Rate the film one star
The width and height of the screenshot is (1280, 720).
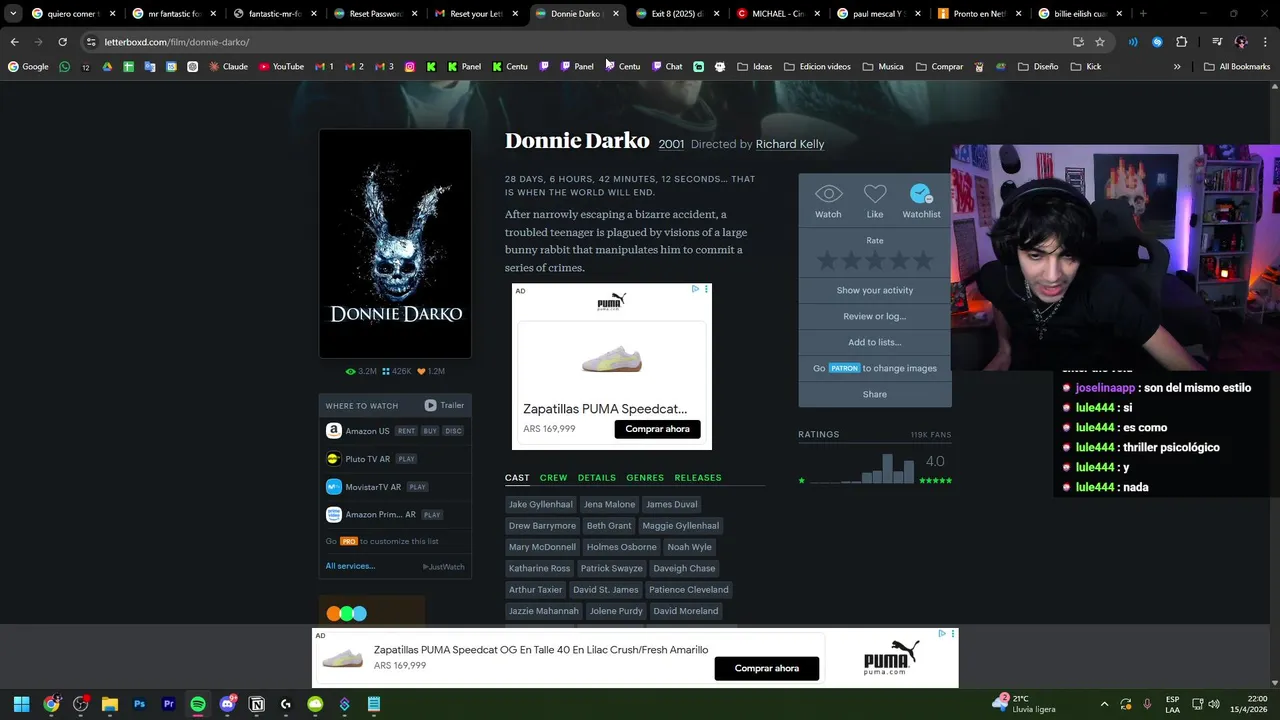click(827, 261)
